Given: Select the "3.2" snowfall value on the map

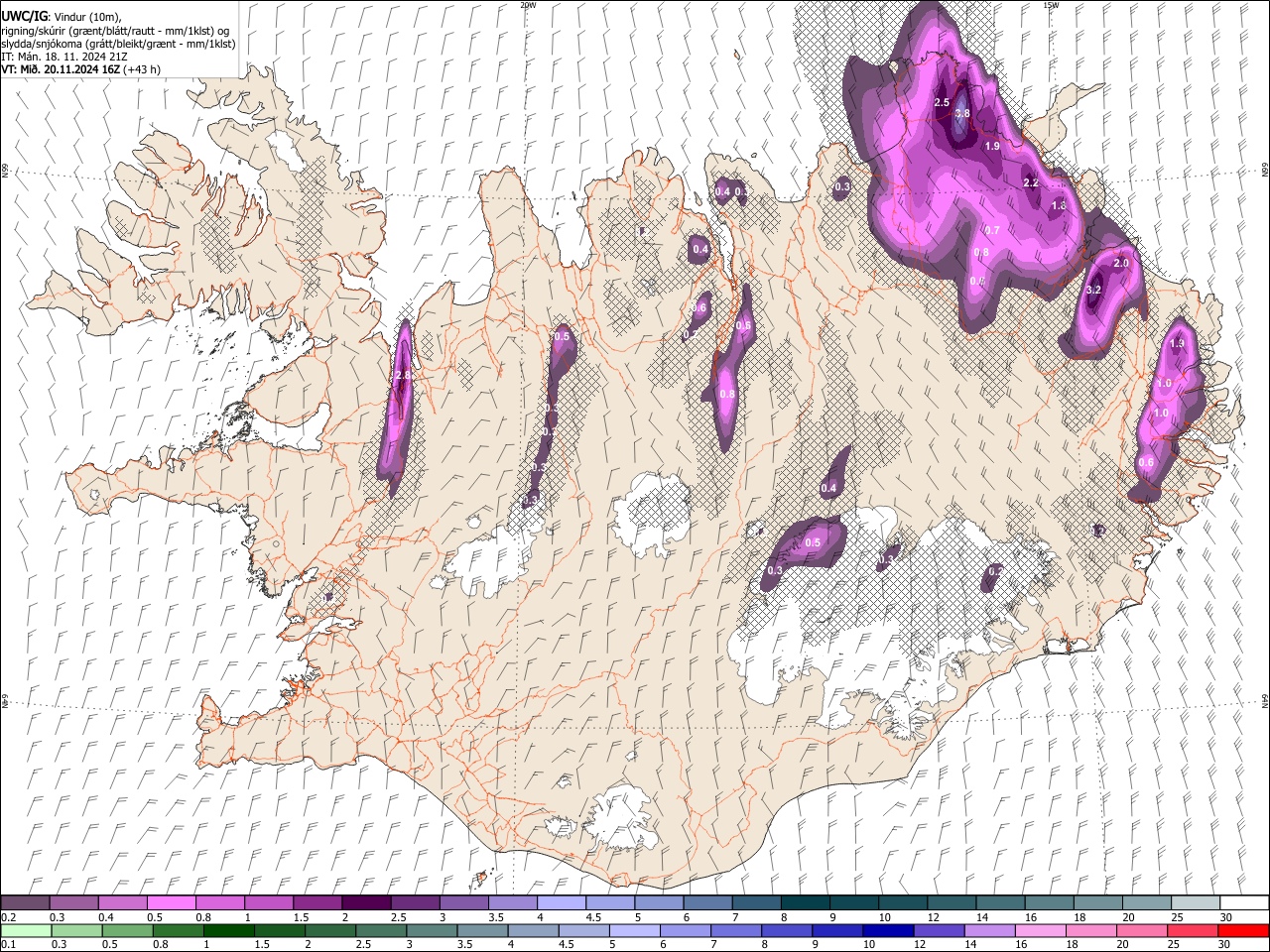Looking at the screenshot, I should tap(1093, 290).
